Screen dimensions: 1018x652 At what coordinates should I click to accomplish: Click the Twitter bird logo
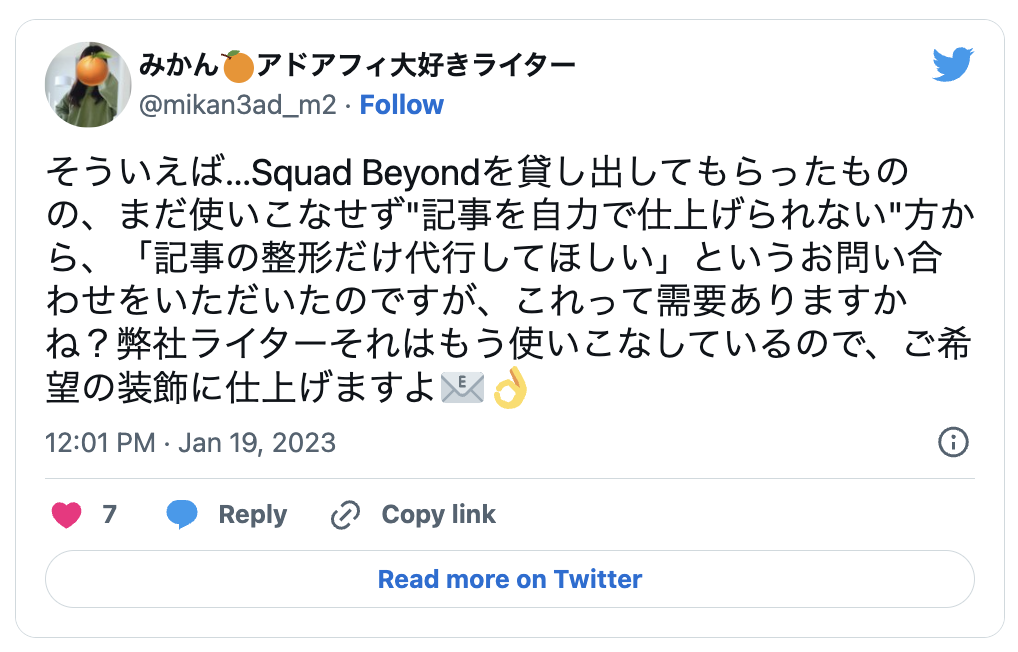[952, 65]
